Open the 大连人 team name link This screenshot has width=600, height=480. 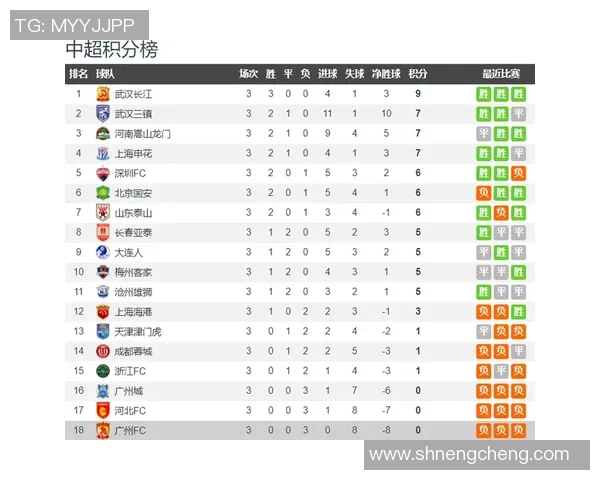(x=129, y=252)
